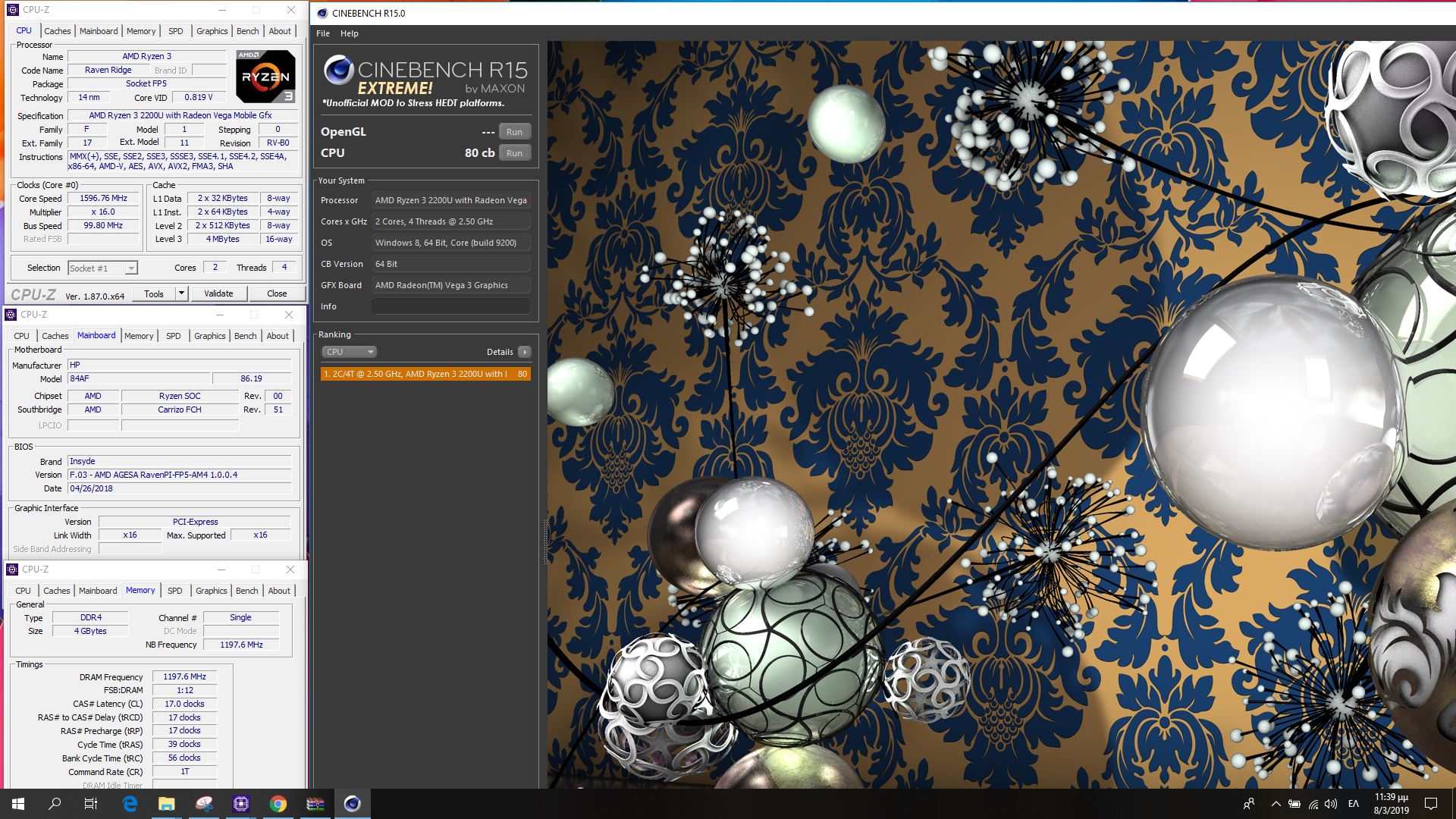The width and height of the screenshot is (1456, 819).
Task: Open taskbar Search magnifier
Action: (55, 804)
